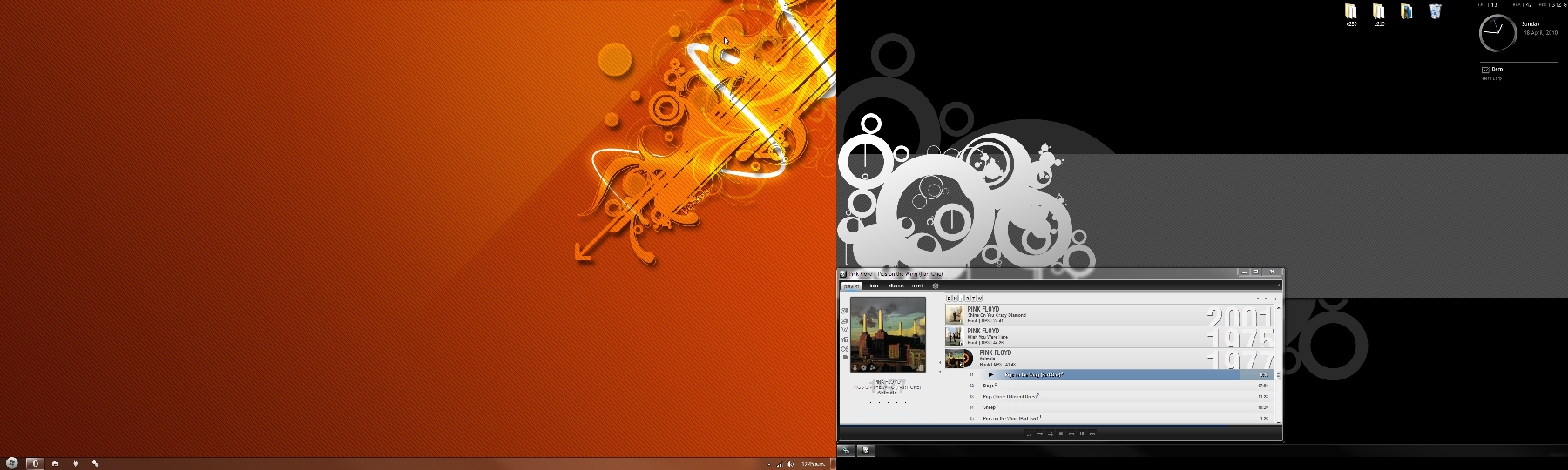Select the track Dogs in the playlist
The image size is (1568, 470).
click(989, 386)
